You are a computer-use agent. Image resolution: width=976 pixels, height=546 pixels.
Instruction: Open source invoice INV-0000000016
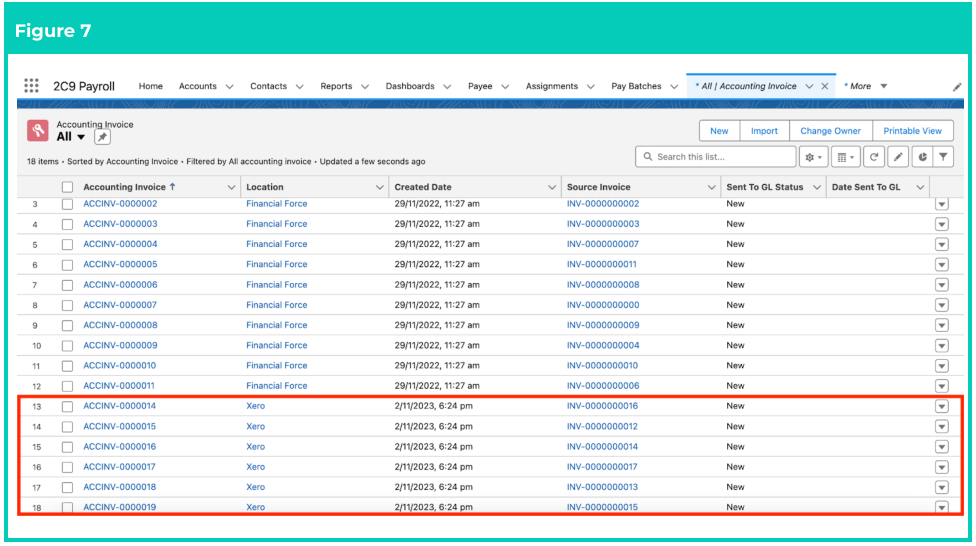(x=602, y=406)
